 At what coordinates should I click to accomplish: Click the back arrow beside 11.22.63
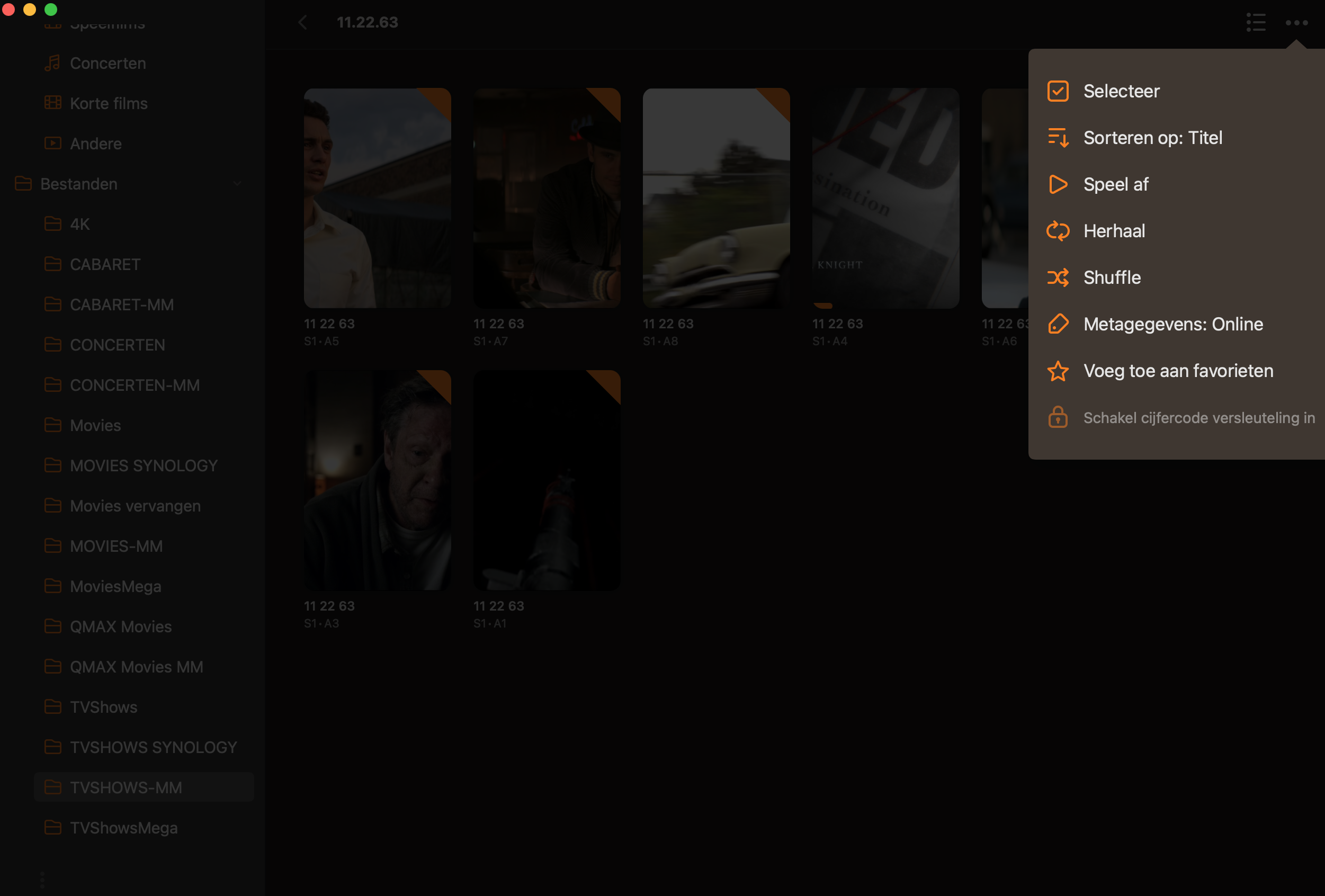[303, 23]
